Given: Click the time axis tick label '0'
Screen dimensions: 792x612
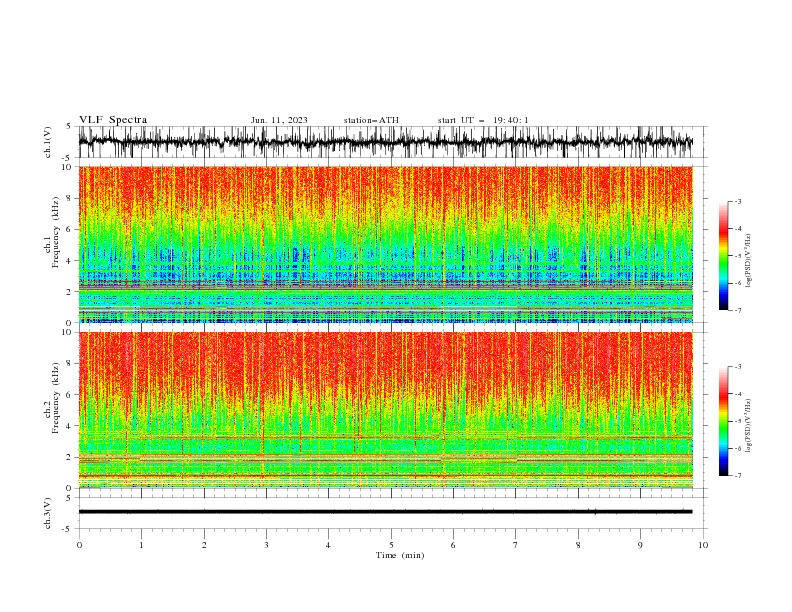Looking at the screenshot, I should point(79,545).
